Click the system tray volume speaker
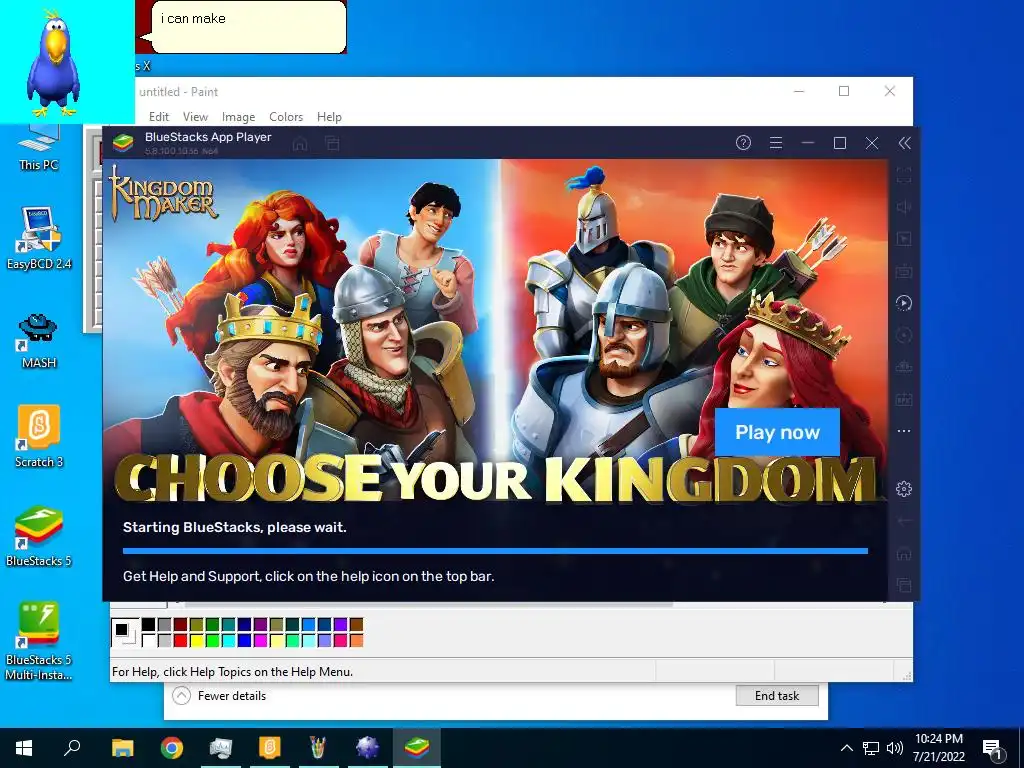1024x768 pixels. tap(894, 748)
